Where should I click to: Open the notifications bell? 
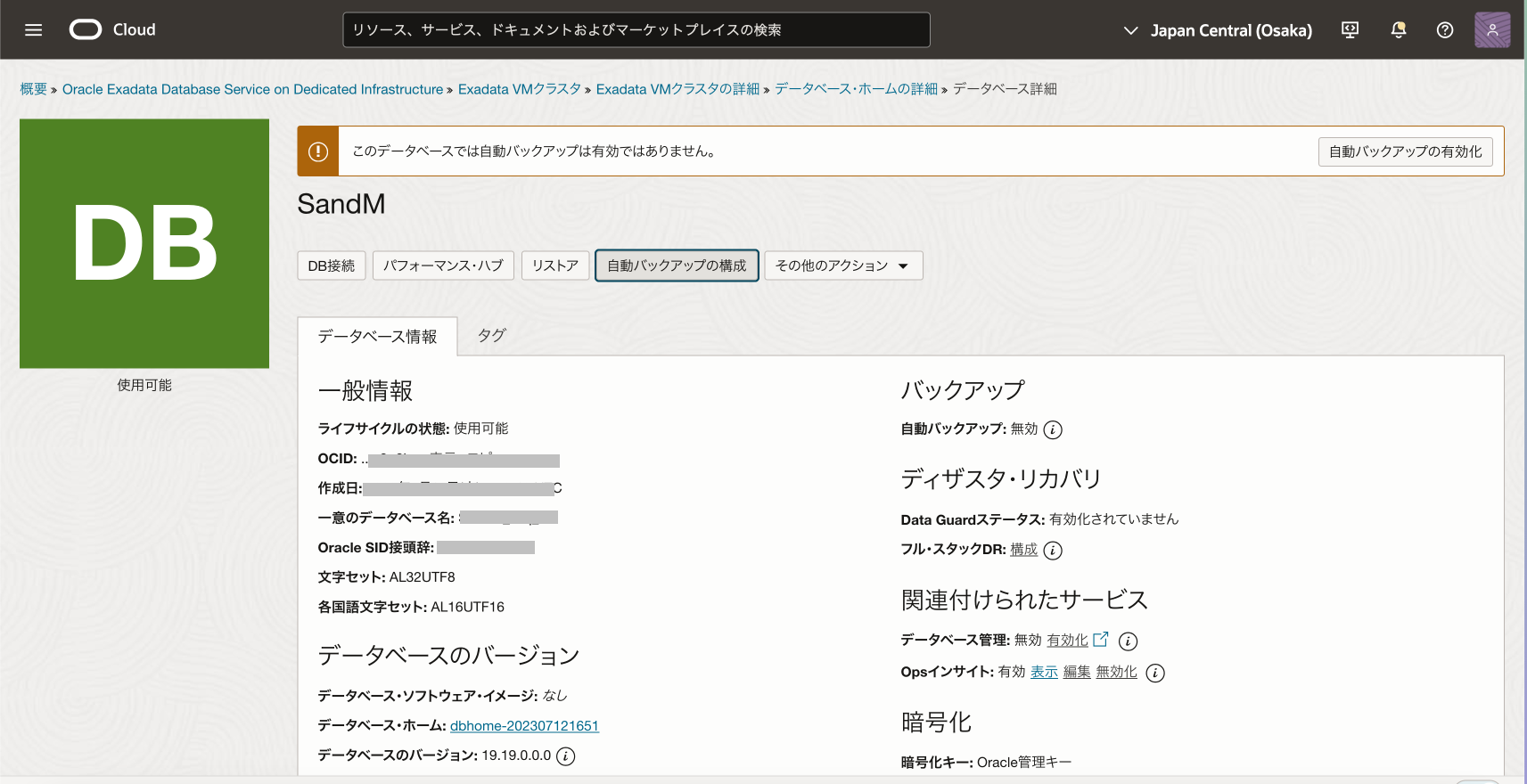click(x=1398, y=30)
